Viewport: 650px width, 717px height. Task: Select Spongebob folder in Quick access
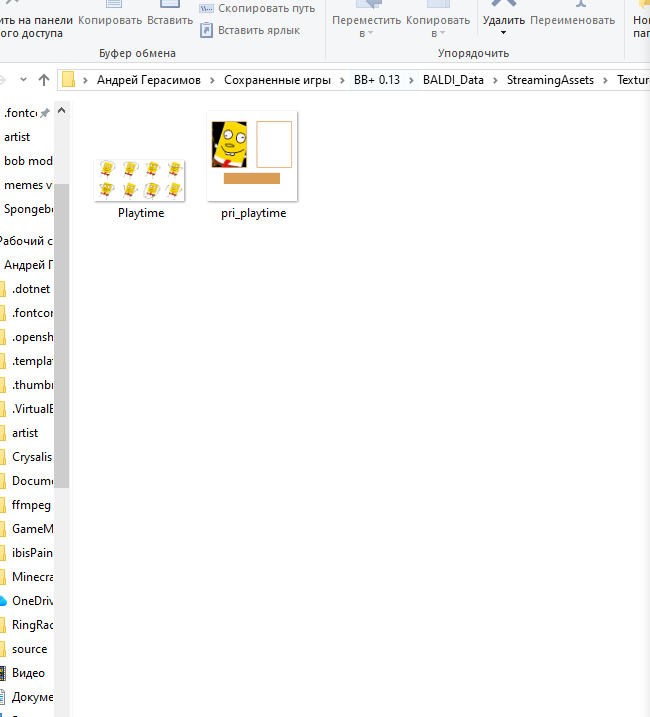[x=27, y=209]
